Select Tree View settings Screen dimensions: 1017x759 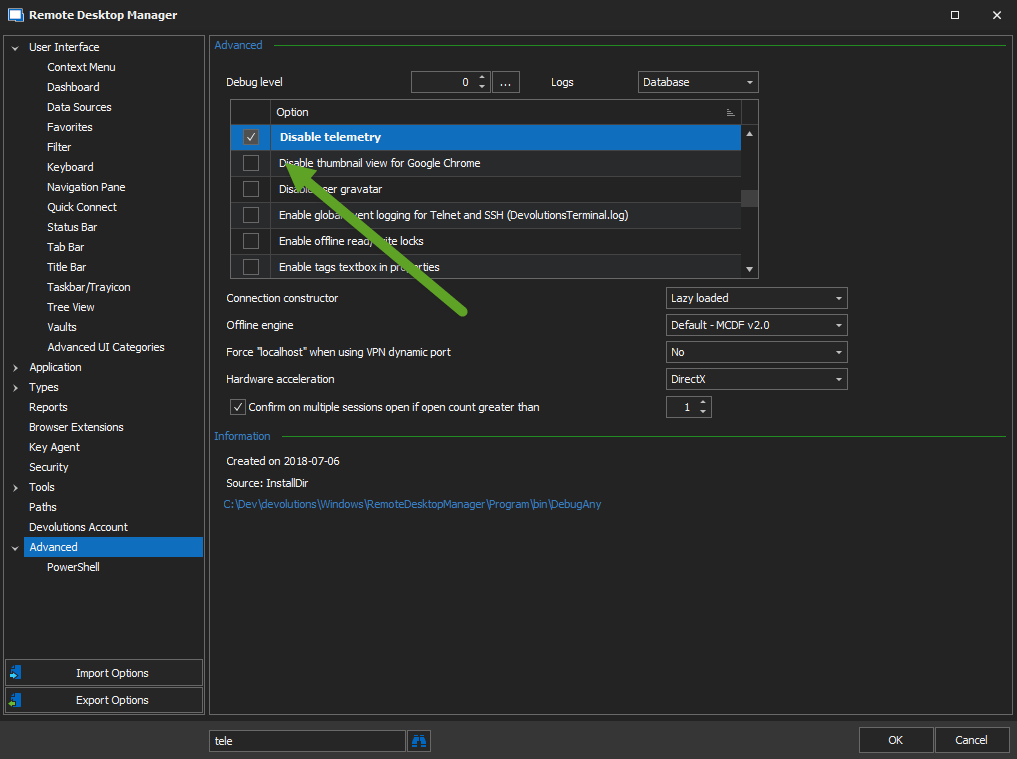[71, 307]
